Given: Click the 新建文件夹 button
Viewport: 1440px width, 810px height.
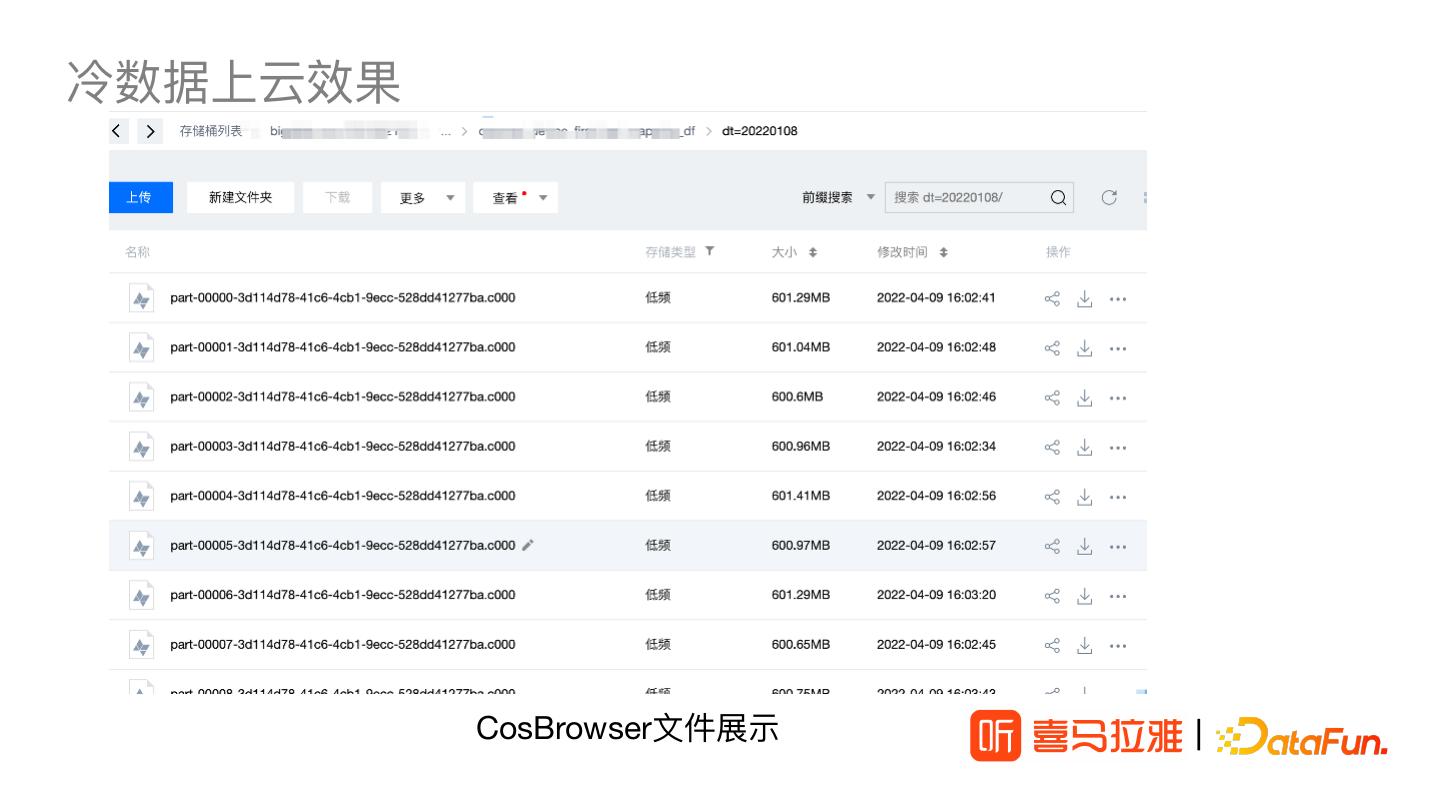Looking at the screenshot, I should coord(240,197).
